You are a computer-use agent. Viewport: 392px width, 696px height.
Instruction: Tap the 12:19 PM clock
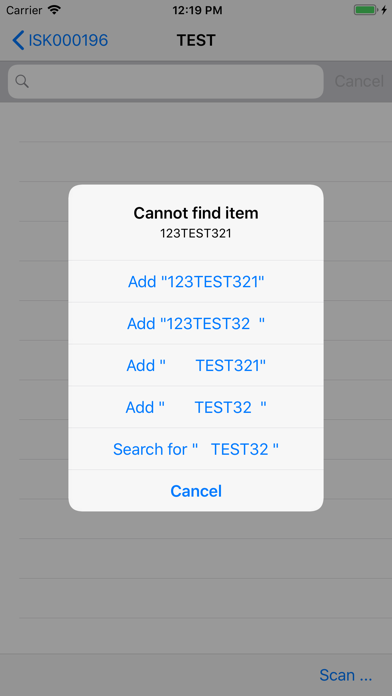[196, 10]
